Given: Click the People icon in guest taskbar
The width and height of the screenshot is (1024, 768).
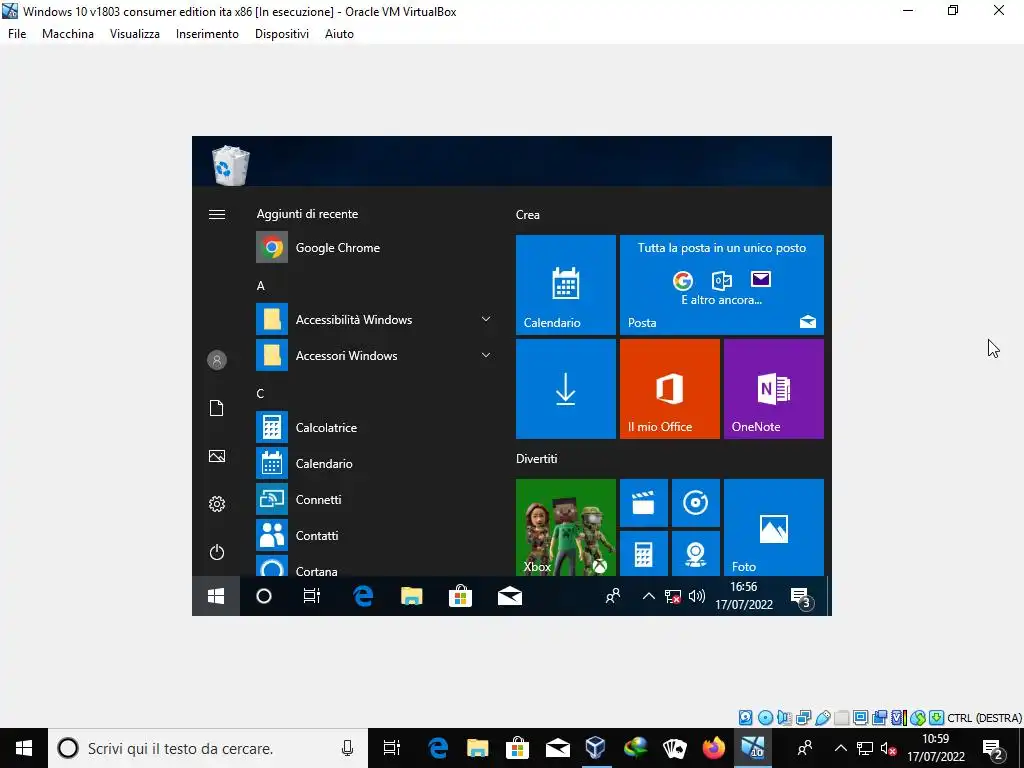Looking at the screenshot, I should coord(613,596).
